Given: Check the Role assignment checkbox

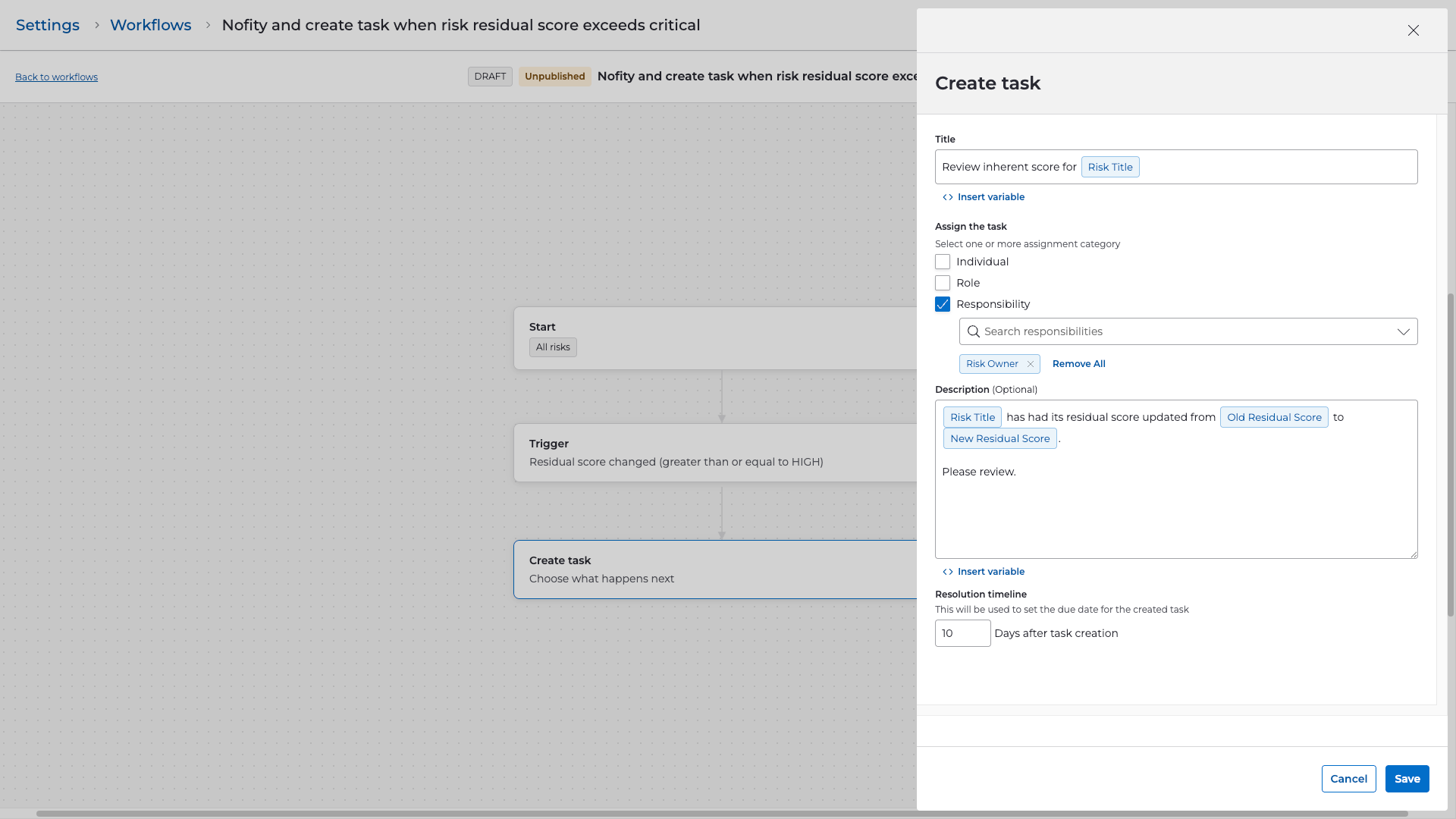Looking at the screenshot, I should (943, 283).
